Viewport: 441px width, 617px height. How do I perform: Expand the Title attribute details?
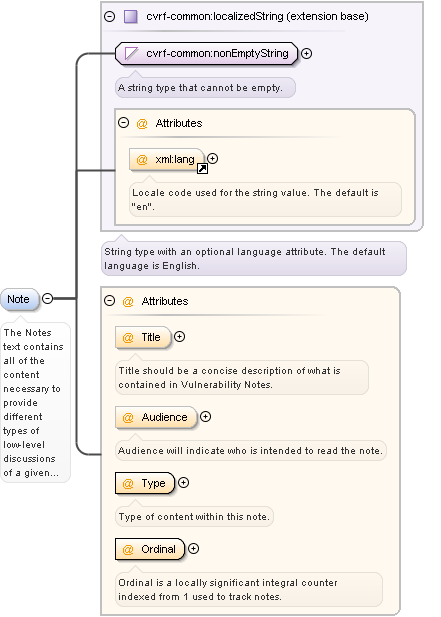click(x=179, y=337)
